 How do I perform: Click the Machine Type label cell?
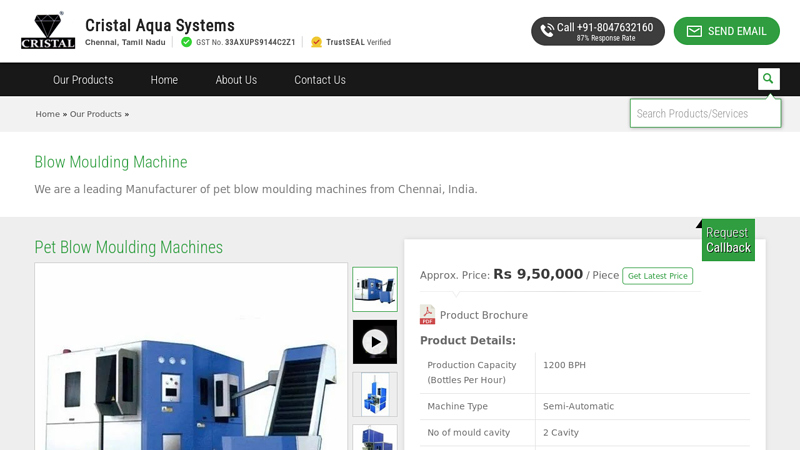tap(478, 406)
